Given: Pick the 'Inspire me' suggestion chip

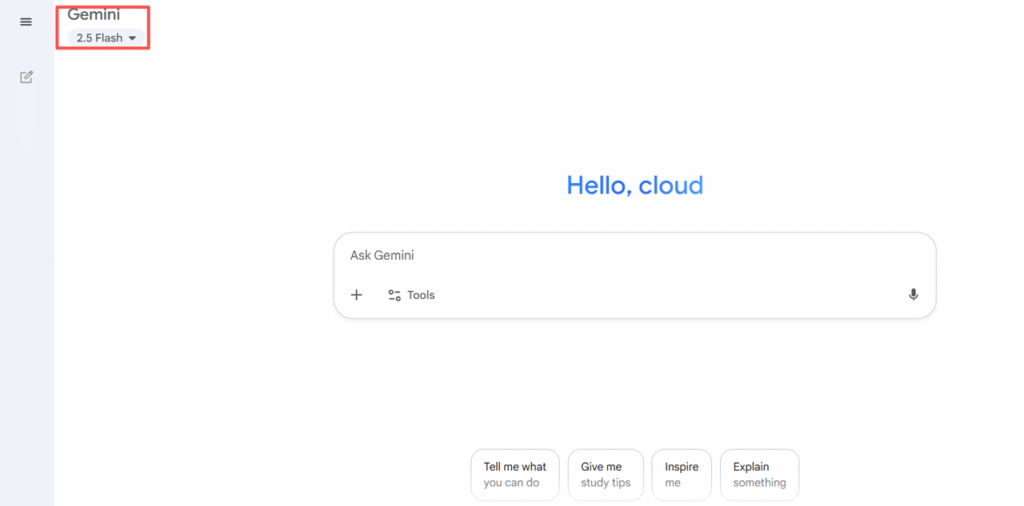Looking at the screenshot, I should (x=681, y=475).
